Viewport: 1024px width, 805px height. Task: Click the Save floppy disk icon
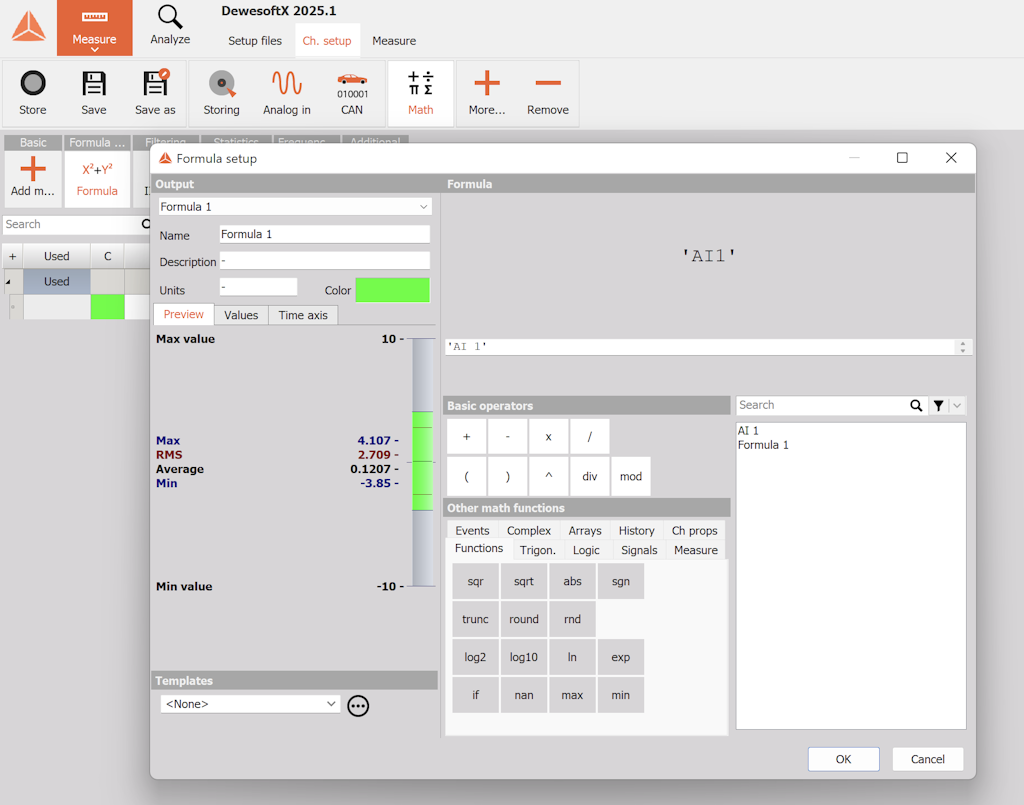pos(93,84)
